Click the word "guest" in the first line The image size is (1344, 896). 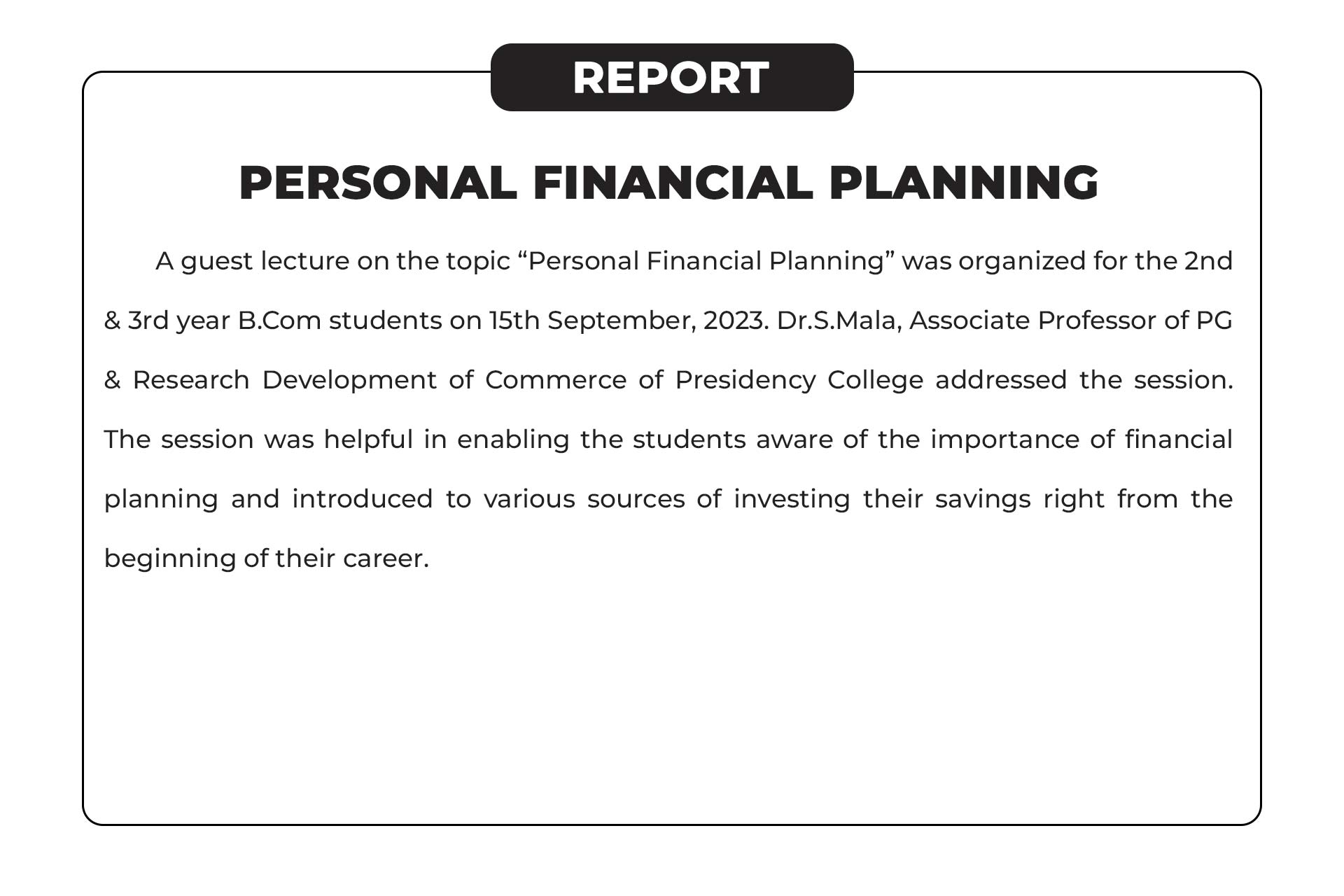[x=217, y=262]
